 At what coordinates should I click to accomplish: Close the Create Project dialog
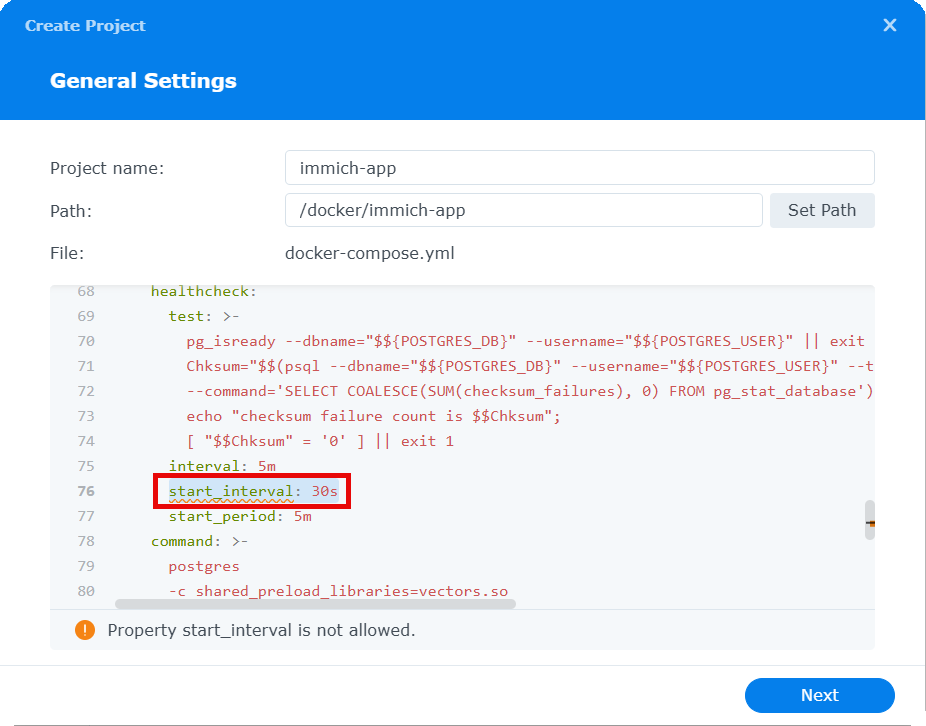(x=889, y=25)
